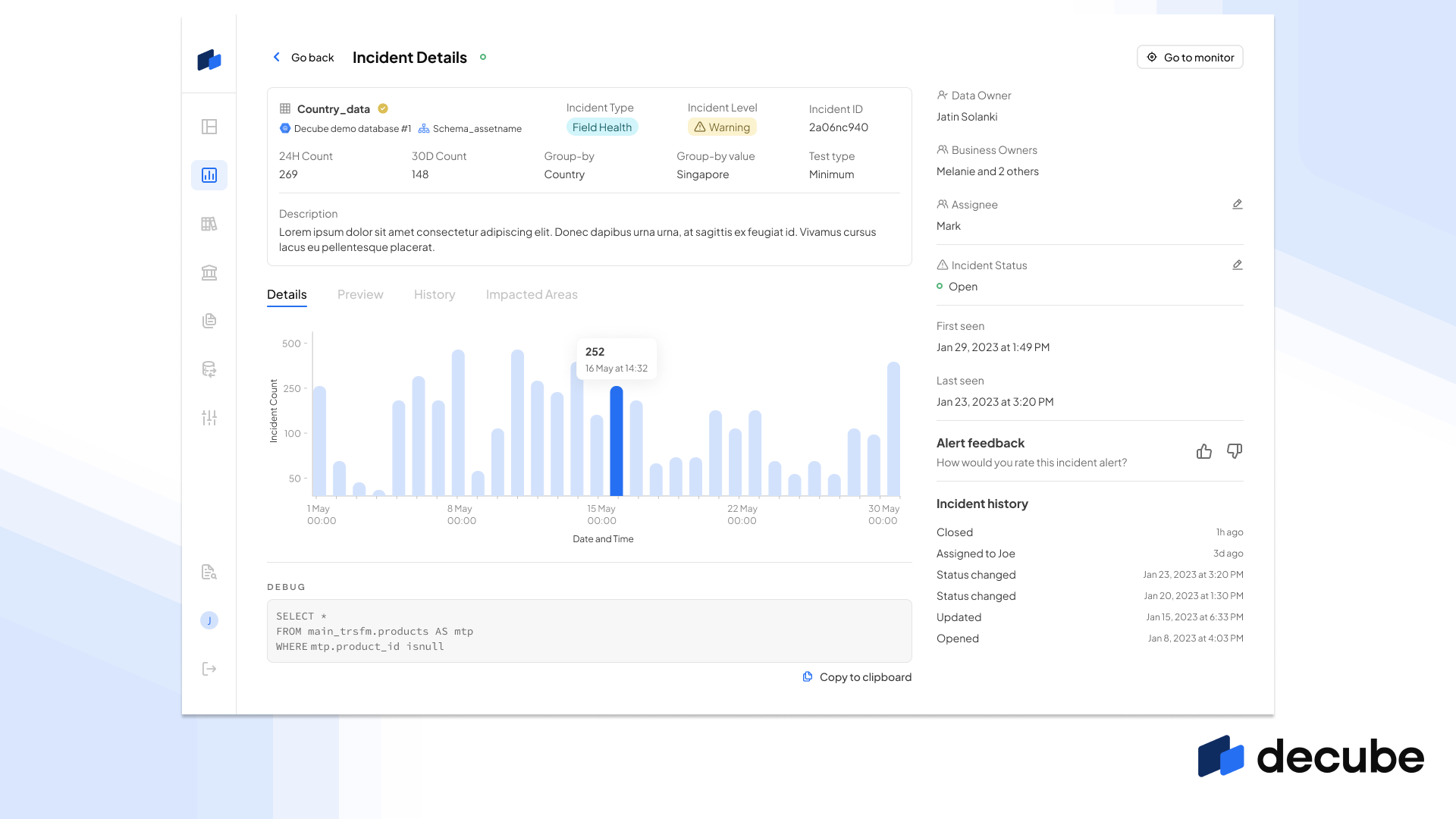The height and width of the screenshot is (819, 1456).
Task: Click the clipboard icon near Copy to clipboard
Action: 808,676
